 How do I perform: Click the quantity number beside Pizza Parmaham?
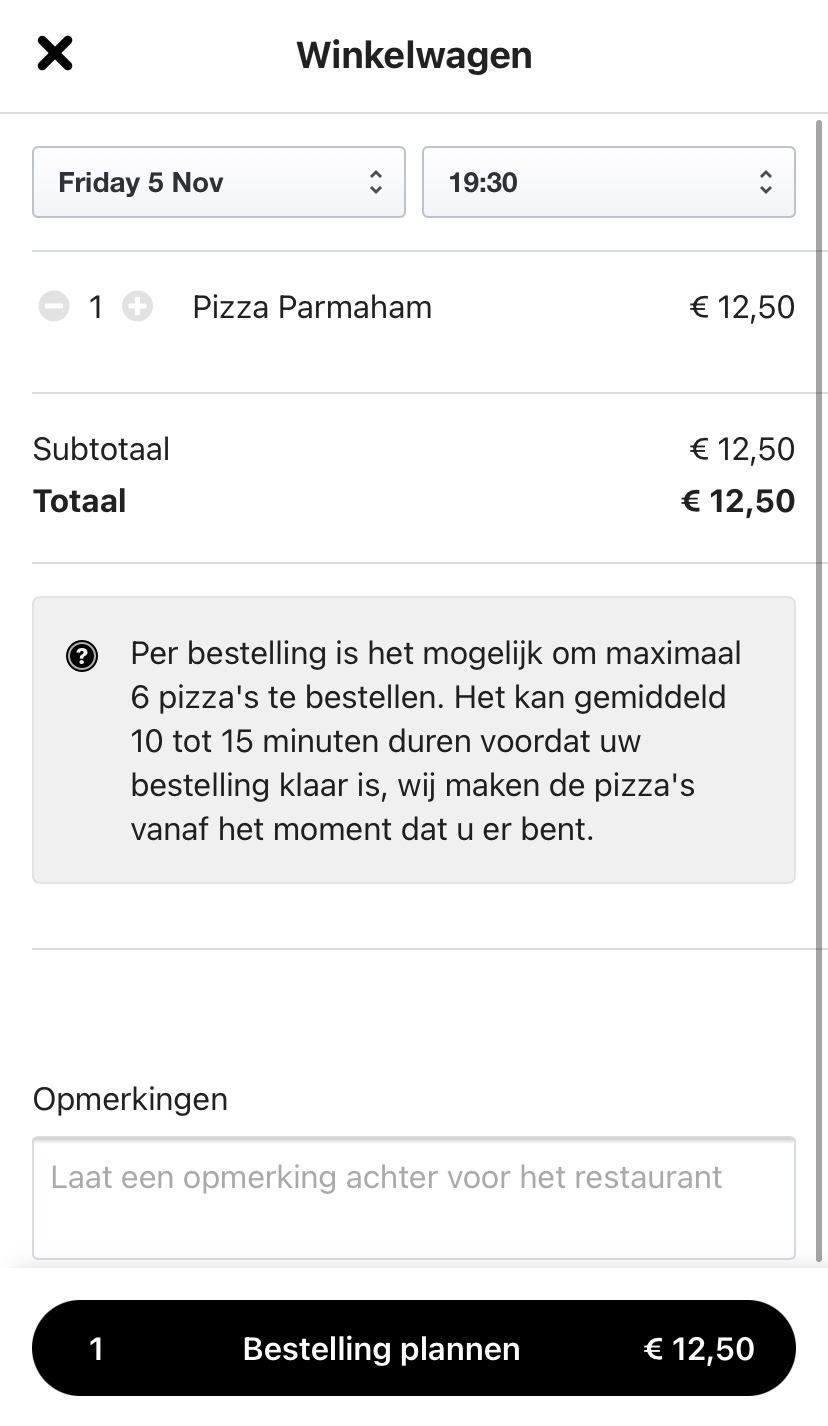click(96, 307)
